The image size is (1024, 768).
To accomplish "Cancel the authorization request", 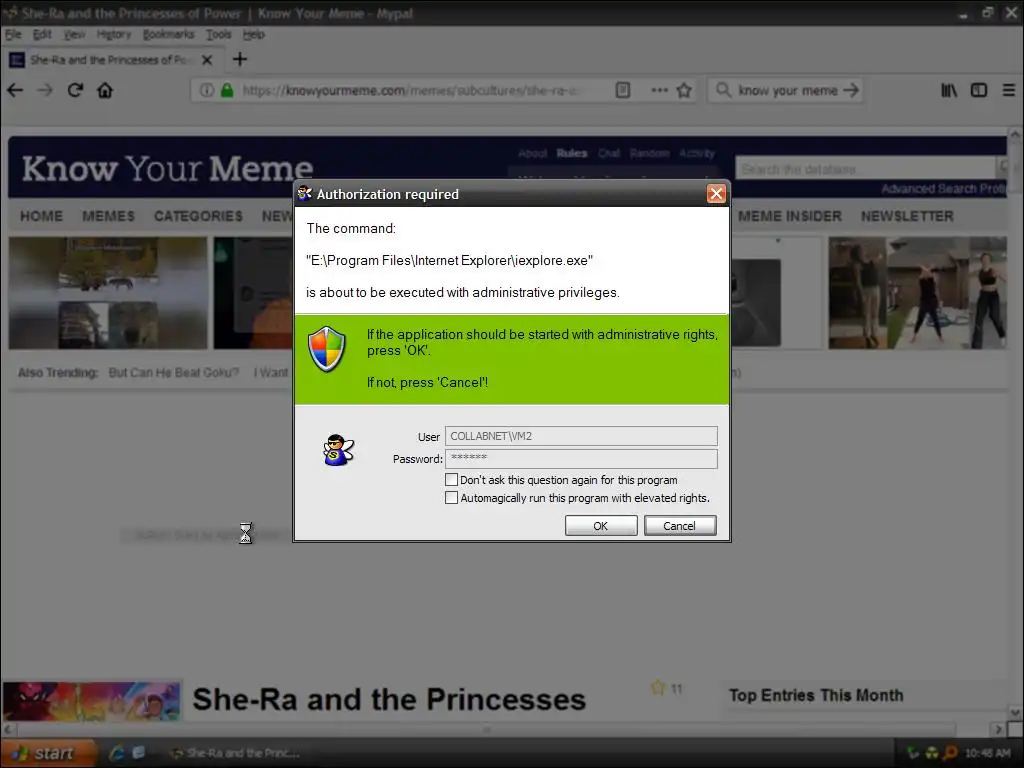I will pyautogui.click(x=680, y=526).
